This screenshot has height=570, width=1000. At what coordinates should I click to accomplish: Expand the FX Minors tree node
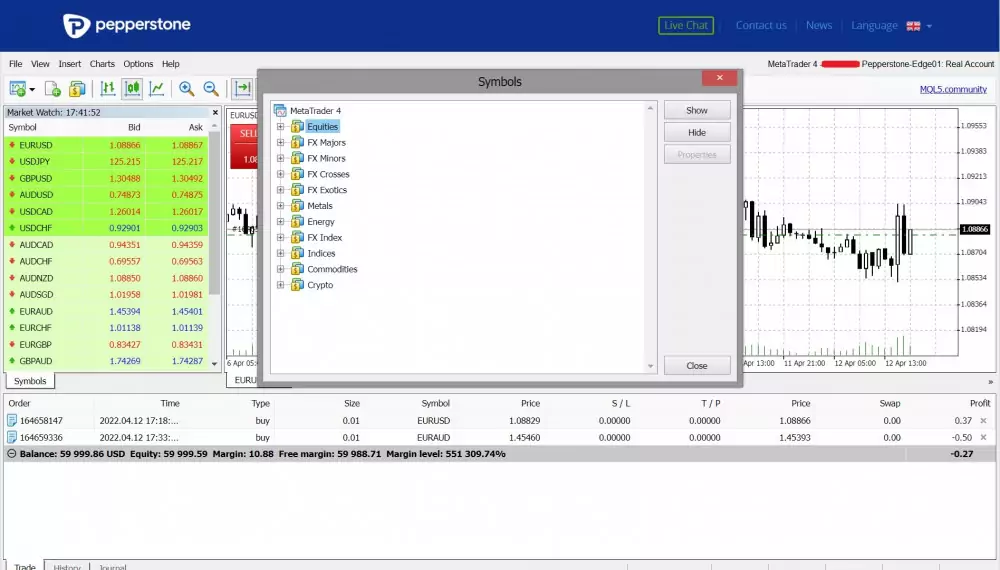coord(281,158)
